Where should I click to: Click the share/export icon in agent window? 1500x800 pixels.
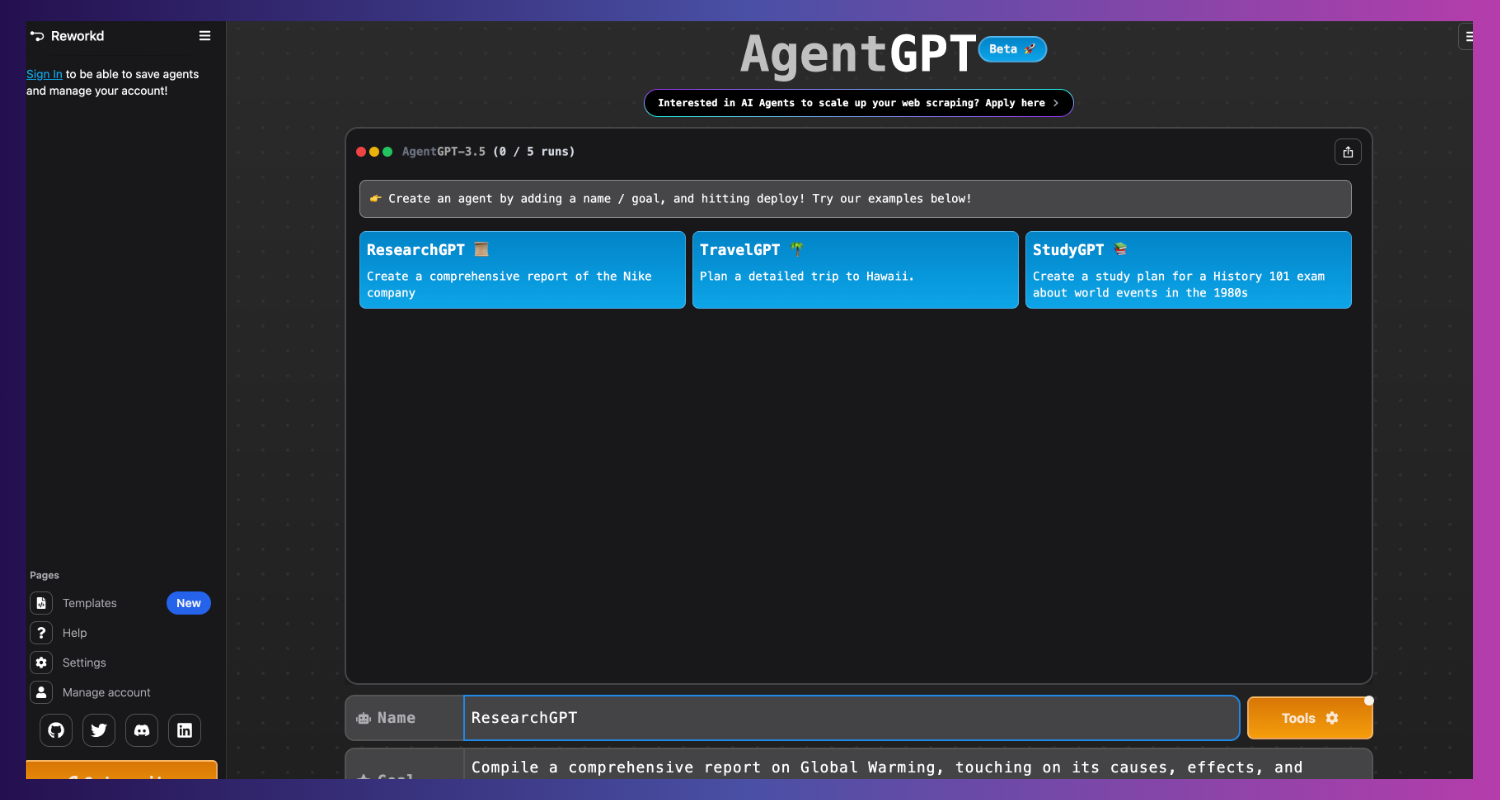click(1348, 152)
